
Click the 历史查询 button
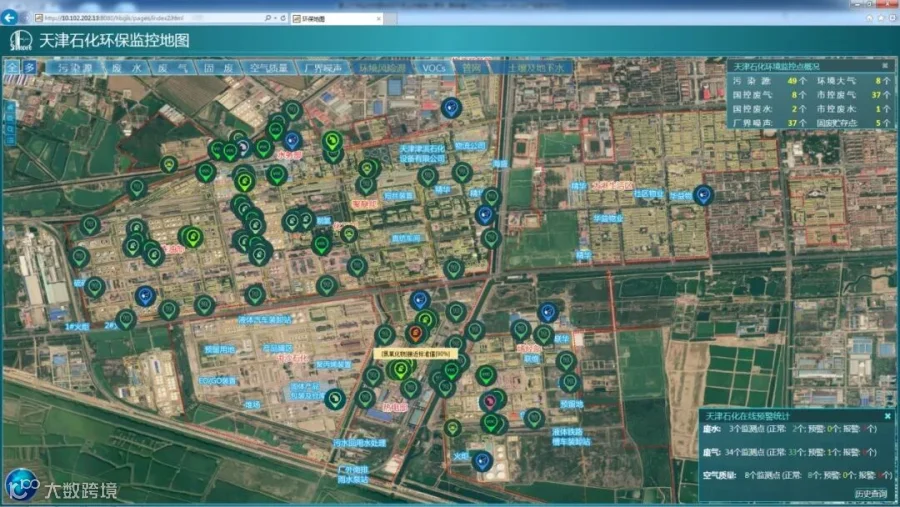pyautogui.click(x=870, y=493)
